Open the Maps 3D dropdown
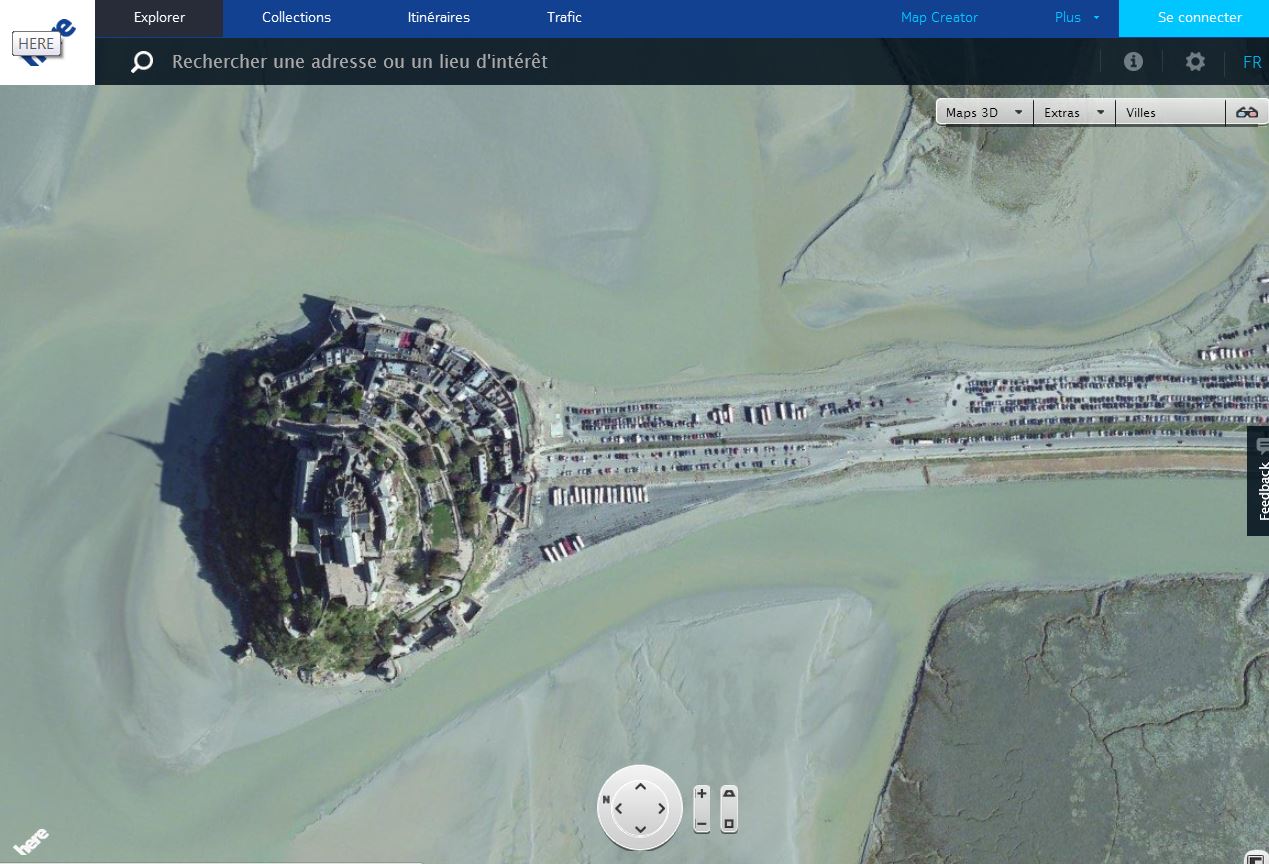Viewport: 1269px width, 864px height. pos(984,112)
